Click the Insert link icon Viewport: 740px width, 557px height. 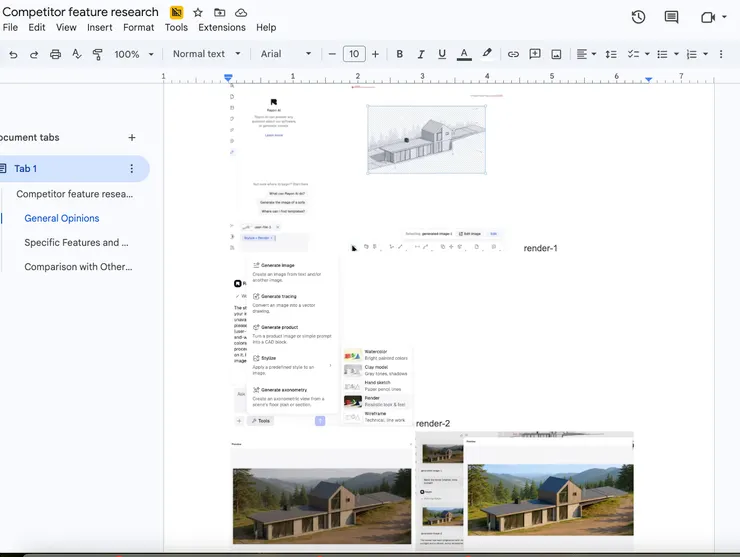coord(513,54)
